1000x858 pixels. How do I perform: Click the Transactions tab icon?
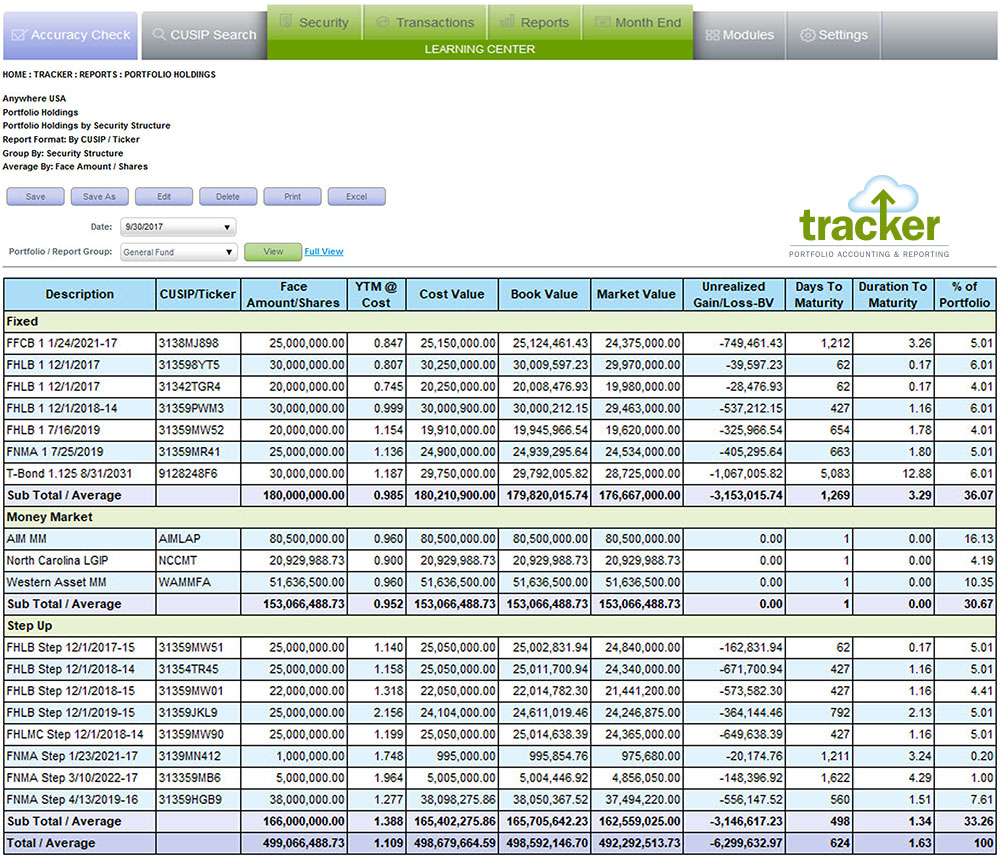[x=382, y=21]
